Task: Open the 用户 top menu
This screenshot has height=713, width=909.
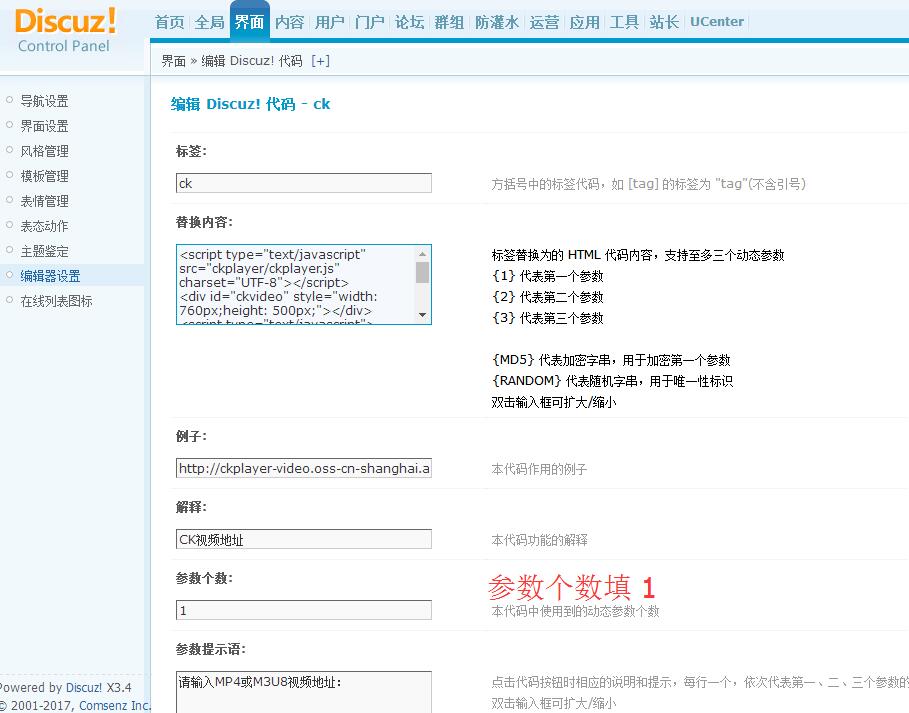Action: pyautogui.click(x=329, y=22)
